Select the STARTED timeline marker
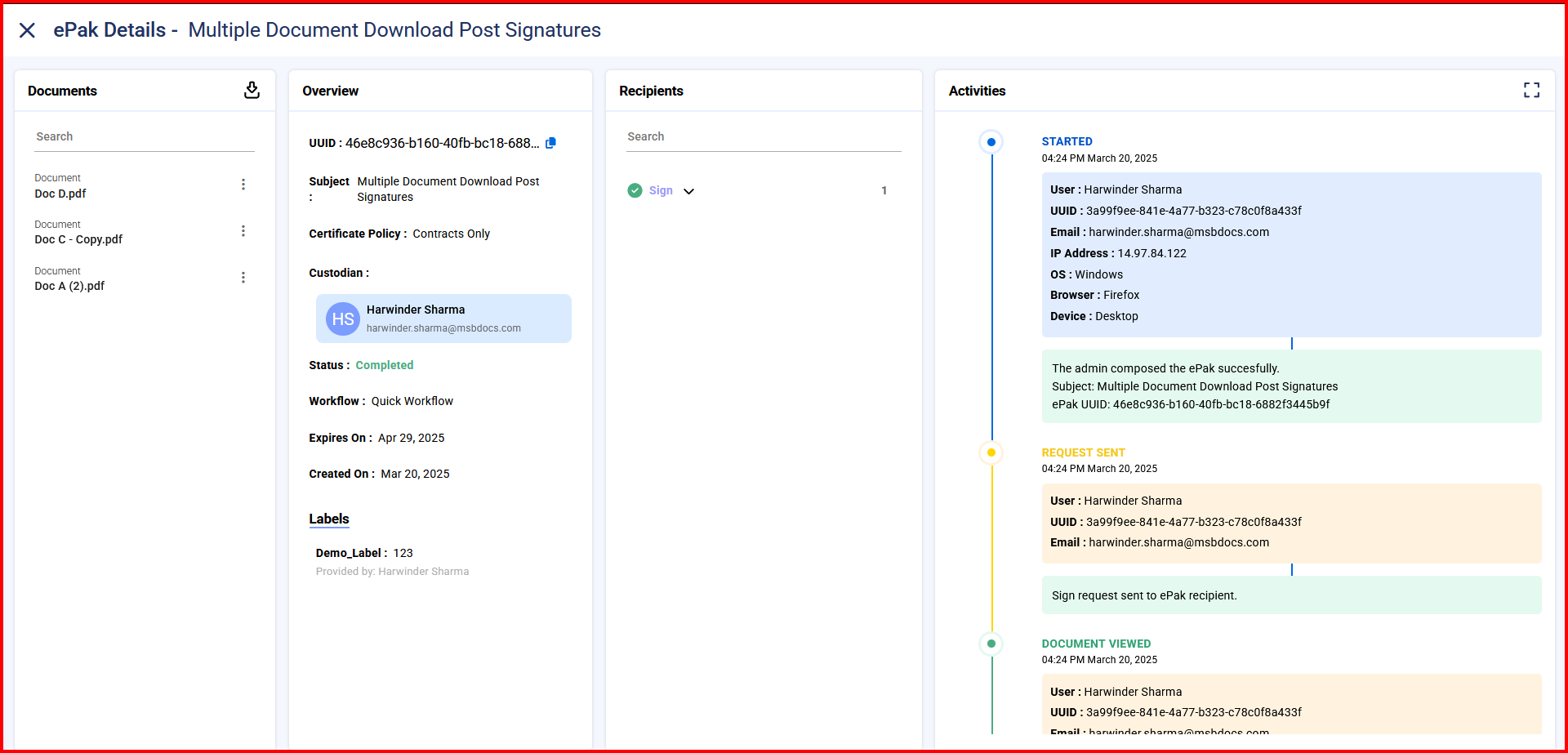The image size is (1568, 753). [991, 142]
